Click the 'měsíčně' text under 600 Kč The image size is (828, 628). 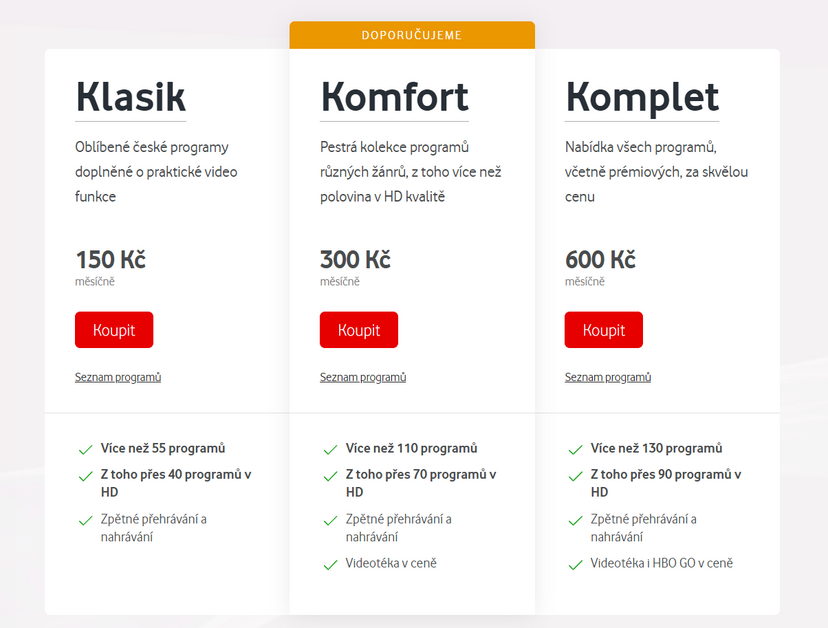[584, 281]
